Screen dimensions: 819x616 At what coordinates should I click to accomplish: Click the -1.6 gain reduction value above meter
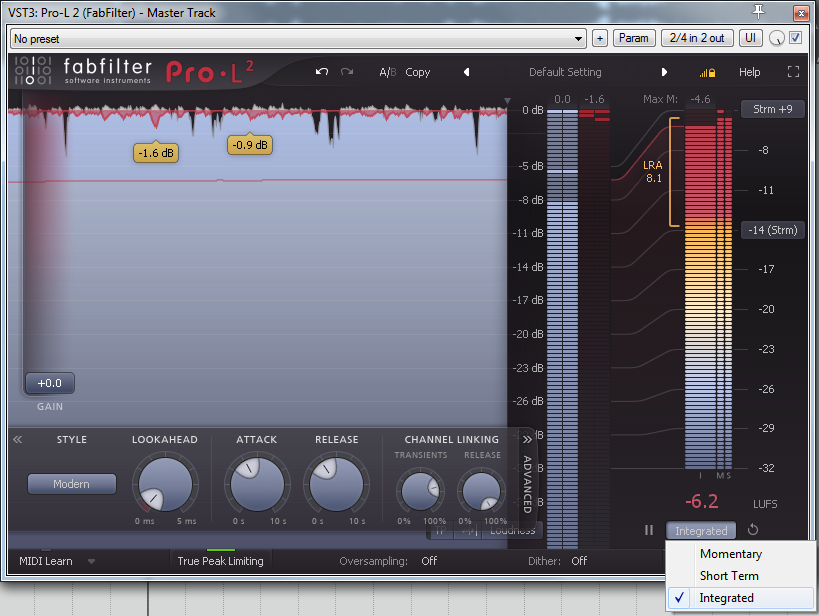tap(594, 99)
